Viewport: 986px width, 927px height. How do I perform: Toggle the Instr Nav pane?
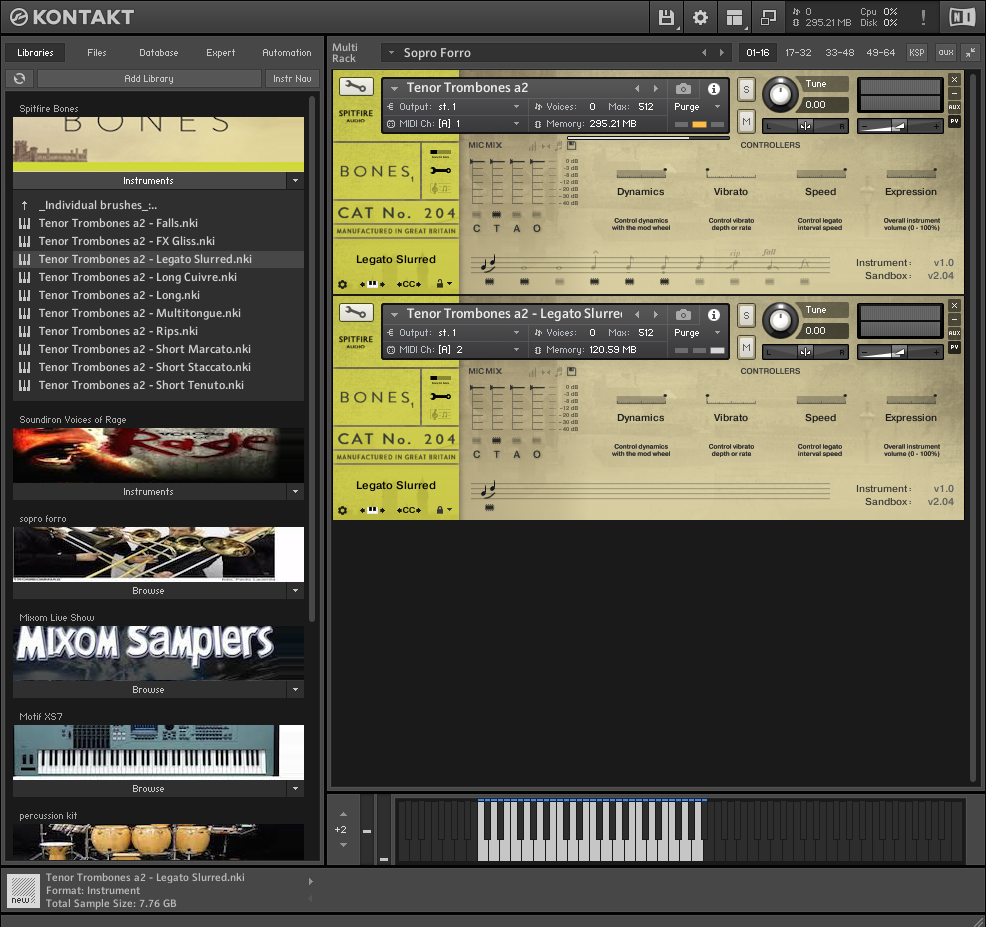292,79
